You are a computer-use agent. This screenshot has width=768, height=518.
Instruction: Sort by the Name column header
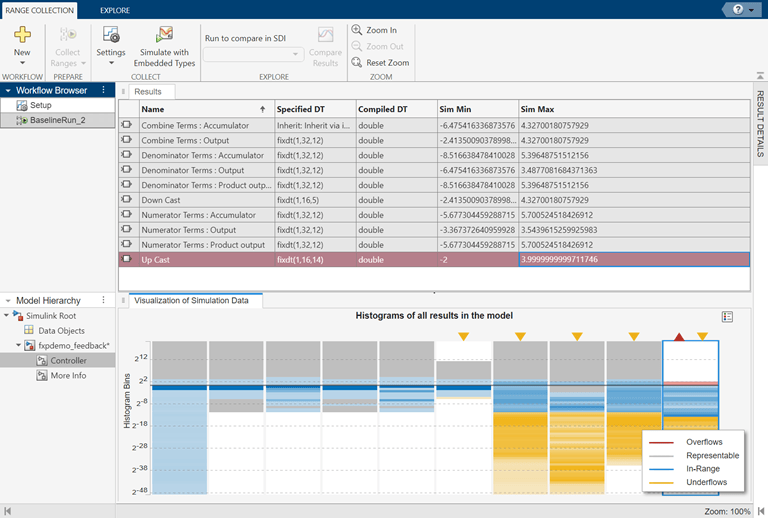[207, 109]
